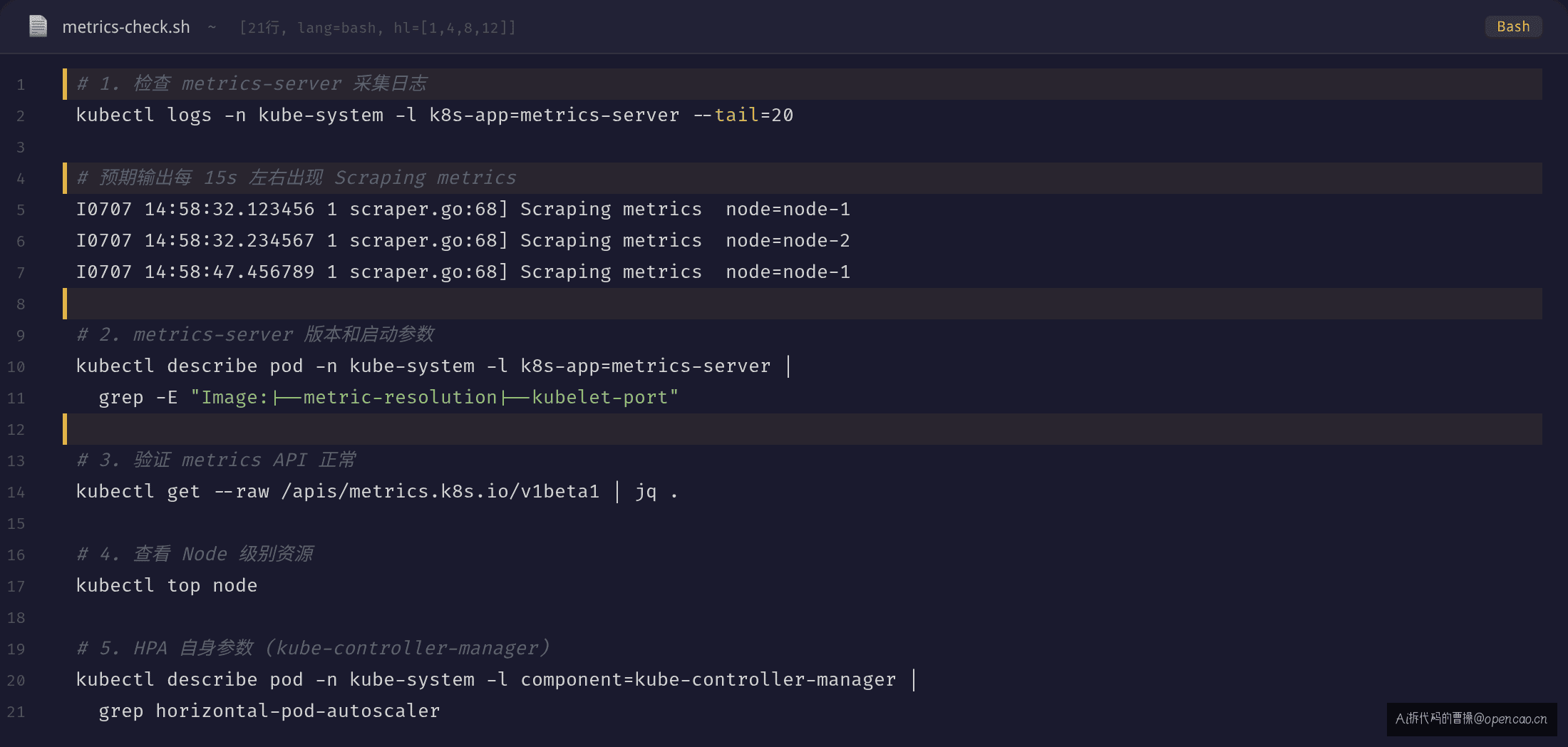Click line number 10 in gutter
1568x747 pixels.
coord(16,367)
